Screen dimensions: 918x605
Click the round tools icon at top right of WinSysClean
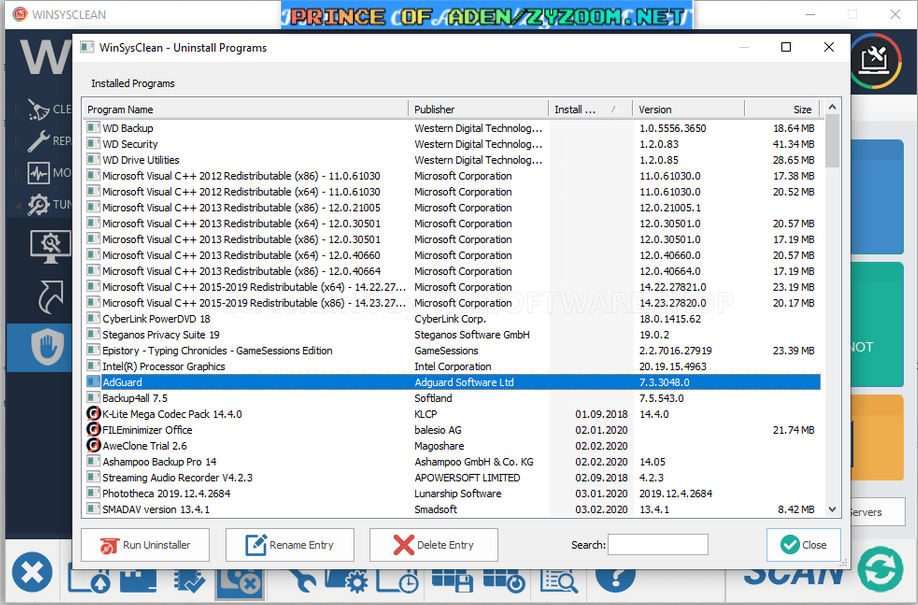[x=876, y=60]
